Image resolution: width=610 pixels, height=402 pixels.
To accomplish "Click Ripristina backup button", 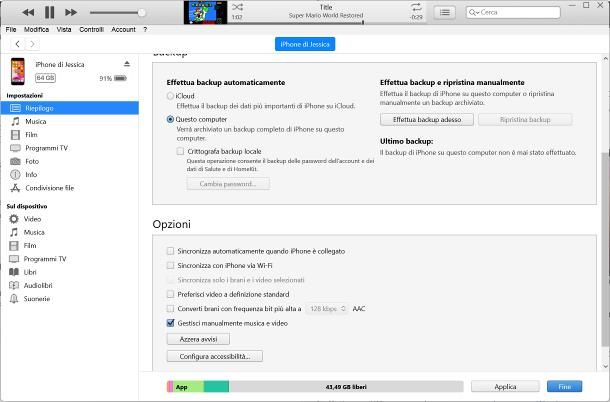I will coord(525,119).
